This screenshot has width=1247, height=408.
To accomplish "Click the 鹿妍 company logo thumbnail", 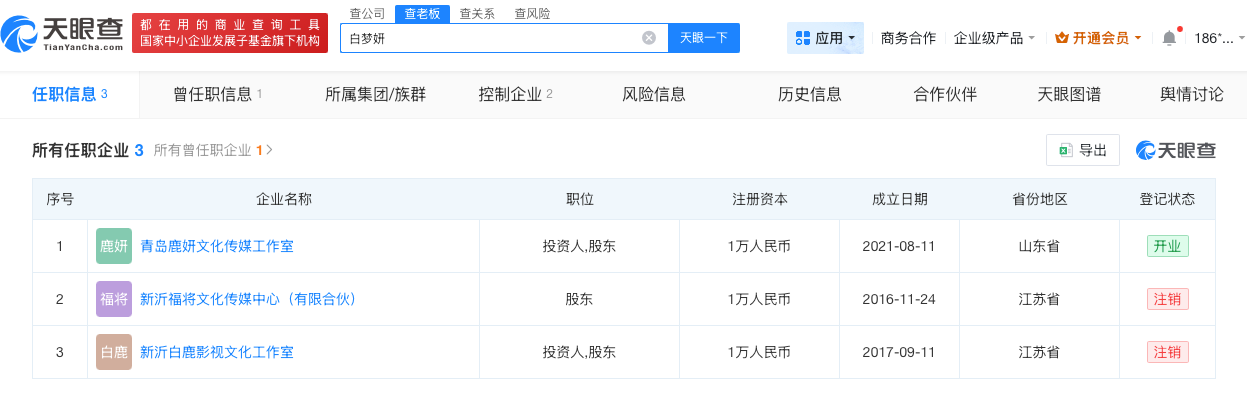I will click(x=114, y=246).
